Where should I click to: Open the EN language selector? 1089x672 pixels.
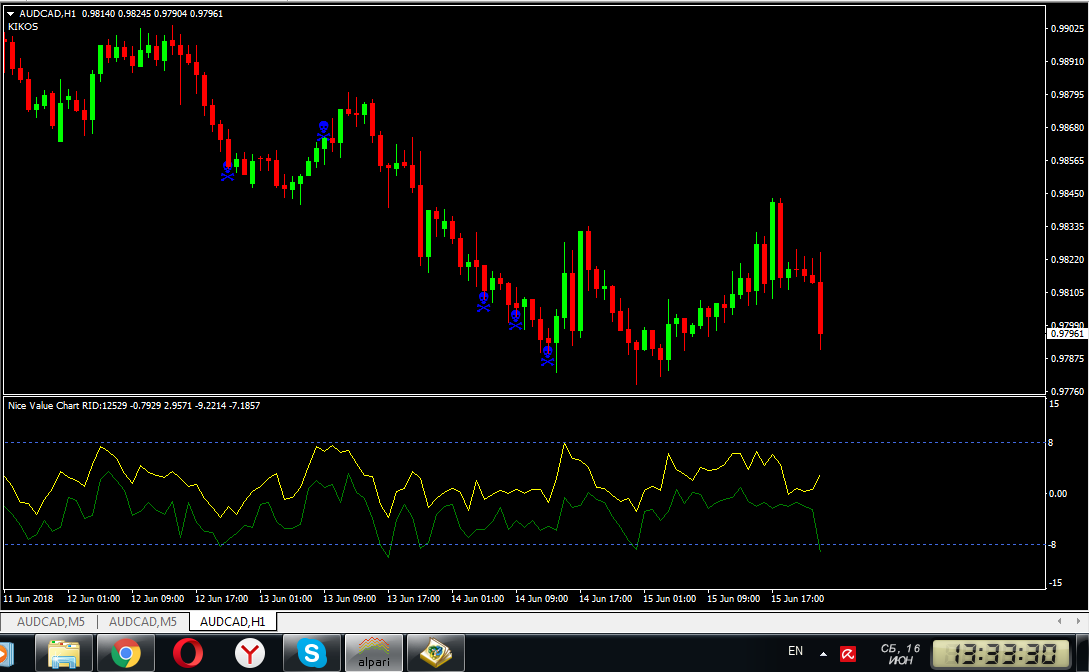click(x=795, y=652)
